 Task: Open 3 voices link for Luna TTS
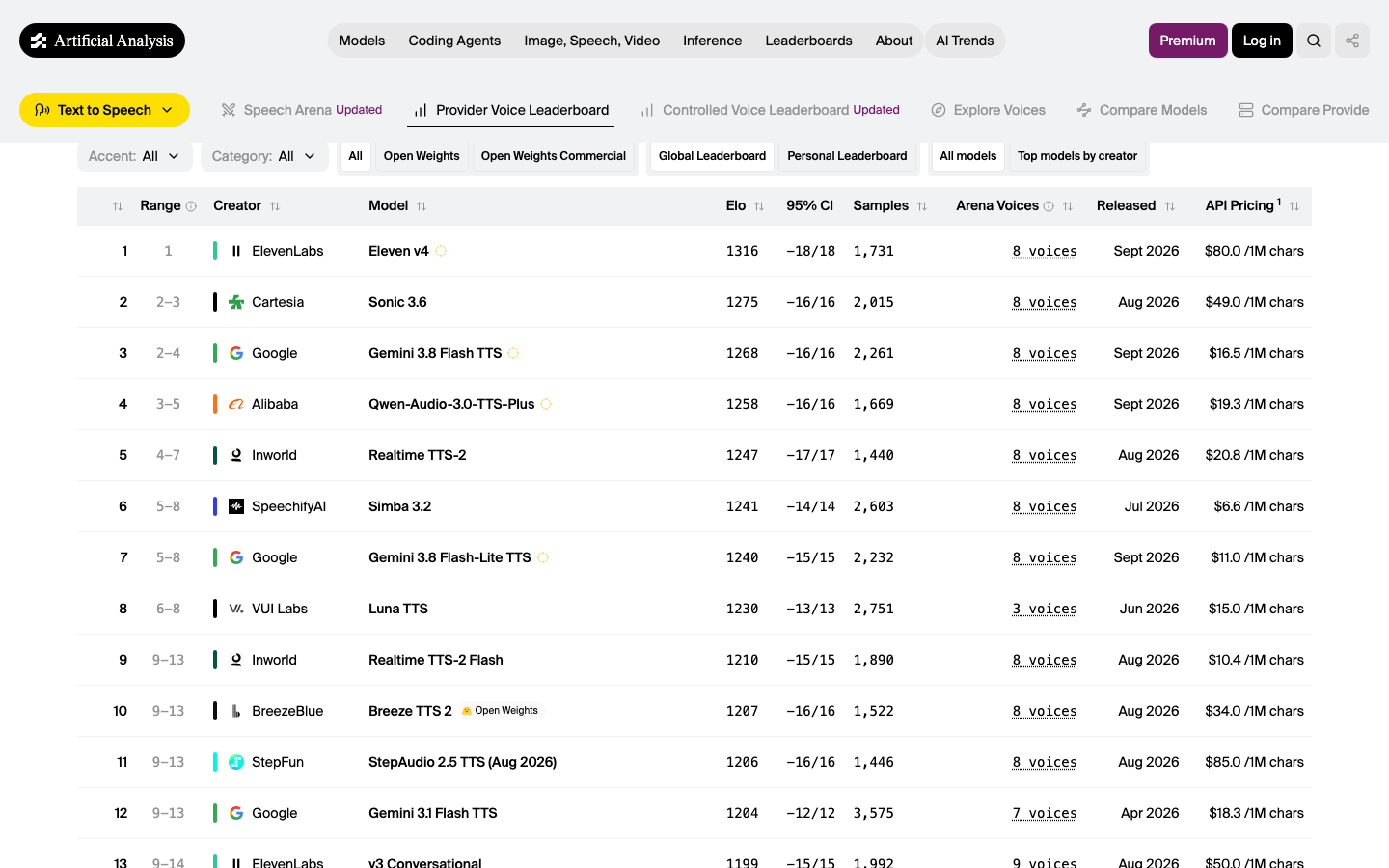tap(1045, 609)
